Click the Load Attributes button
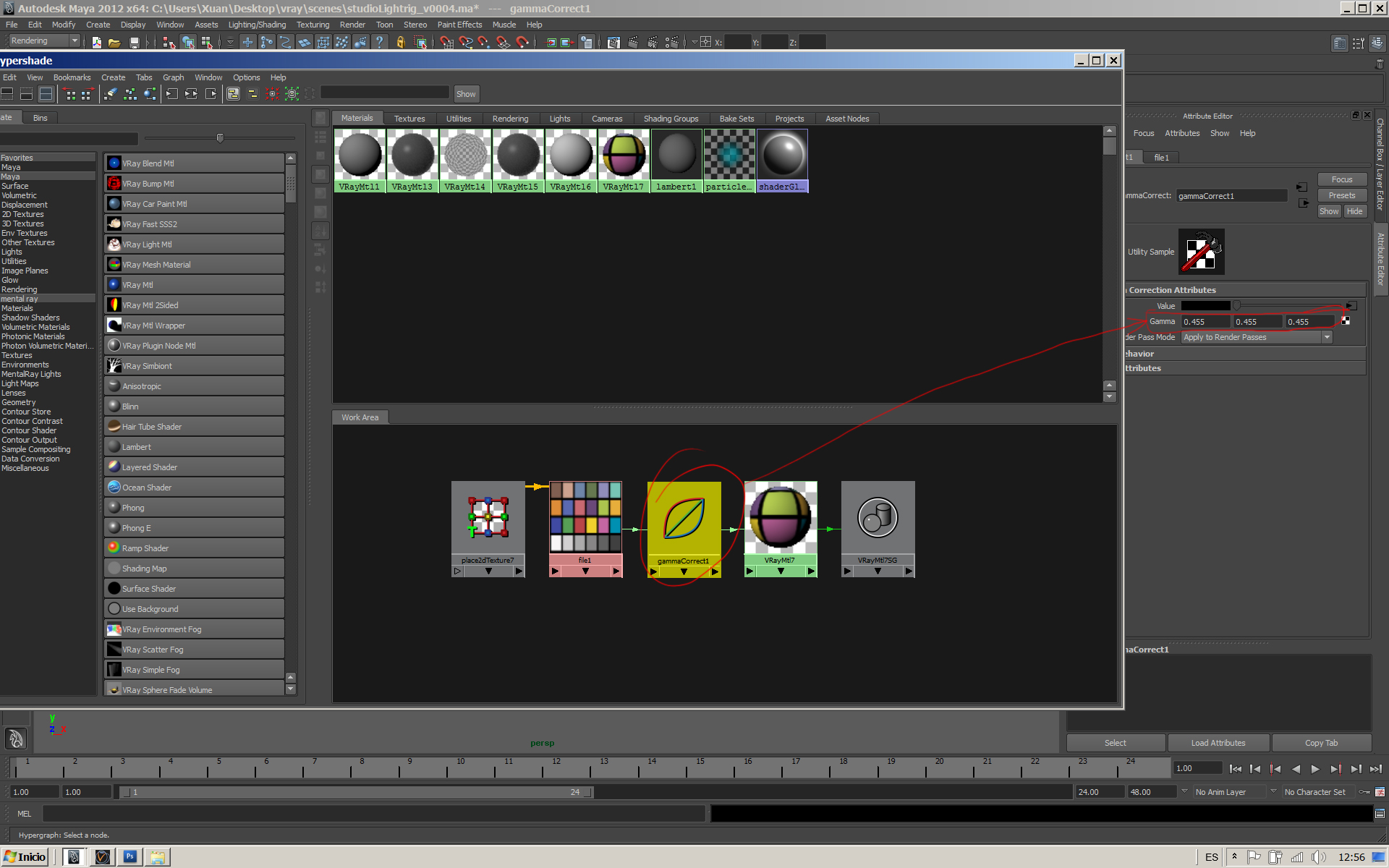 pos(1218,743)
